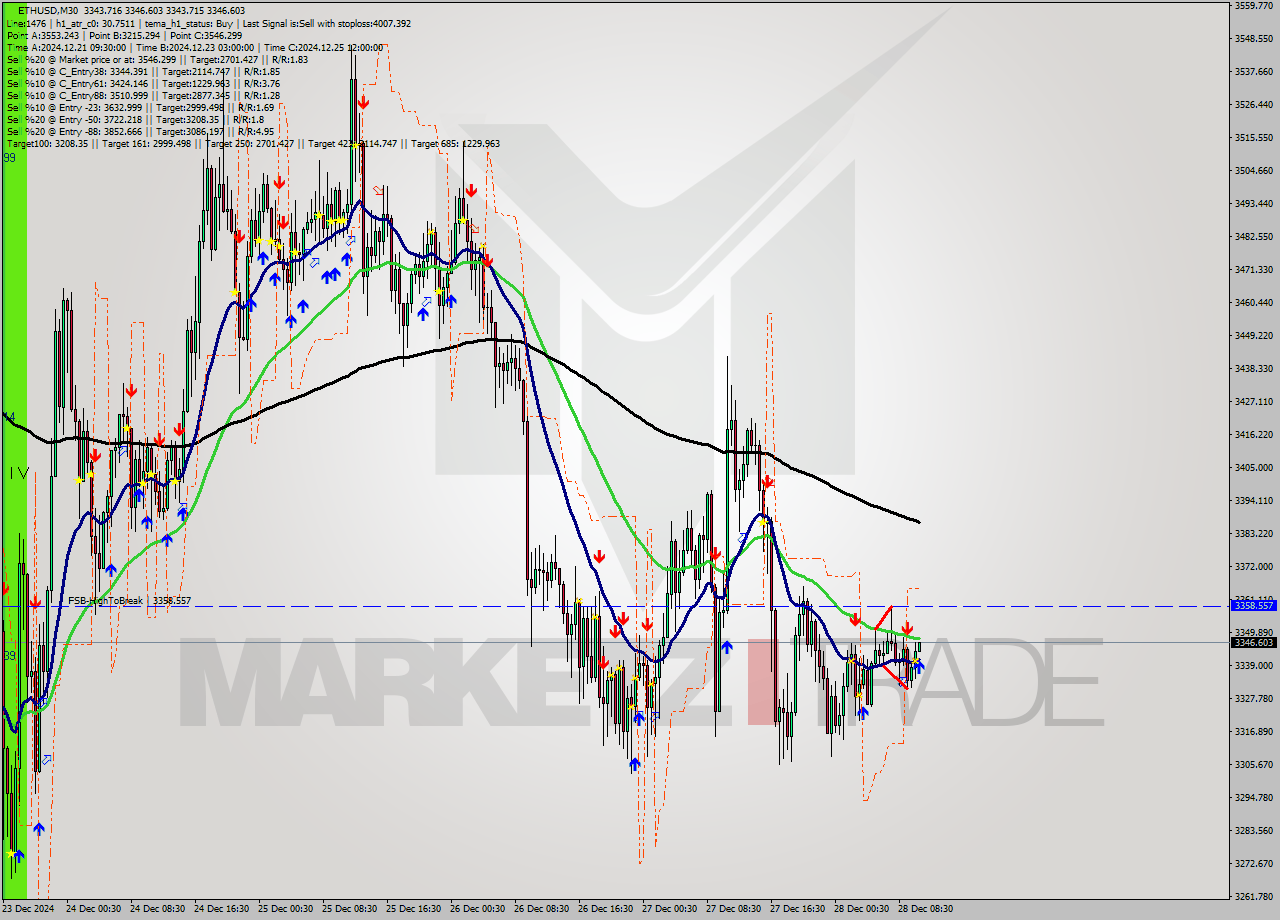1280x920 pixels.
Task: Click the 3526.440 price axis label
Action: point(1253,104)
